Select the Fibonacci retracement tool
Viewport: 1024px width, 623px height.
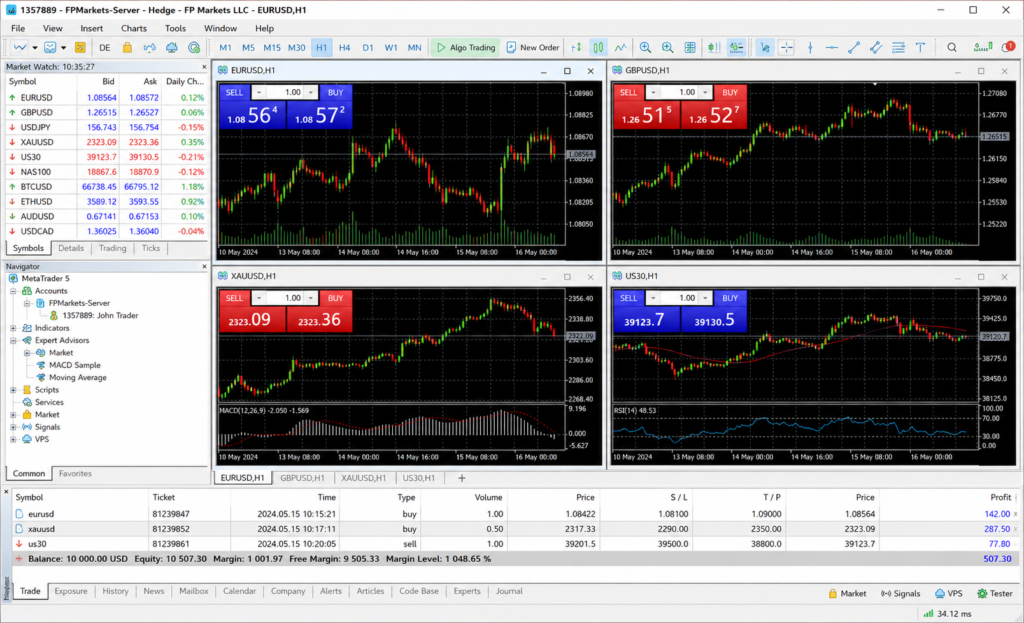899,48
